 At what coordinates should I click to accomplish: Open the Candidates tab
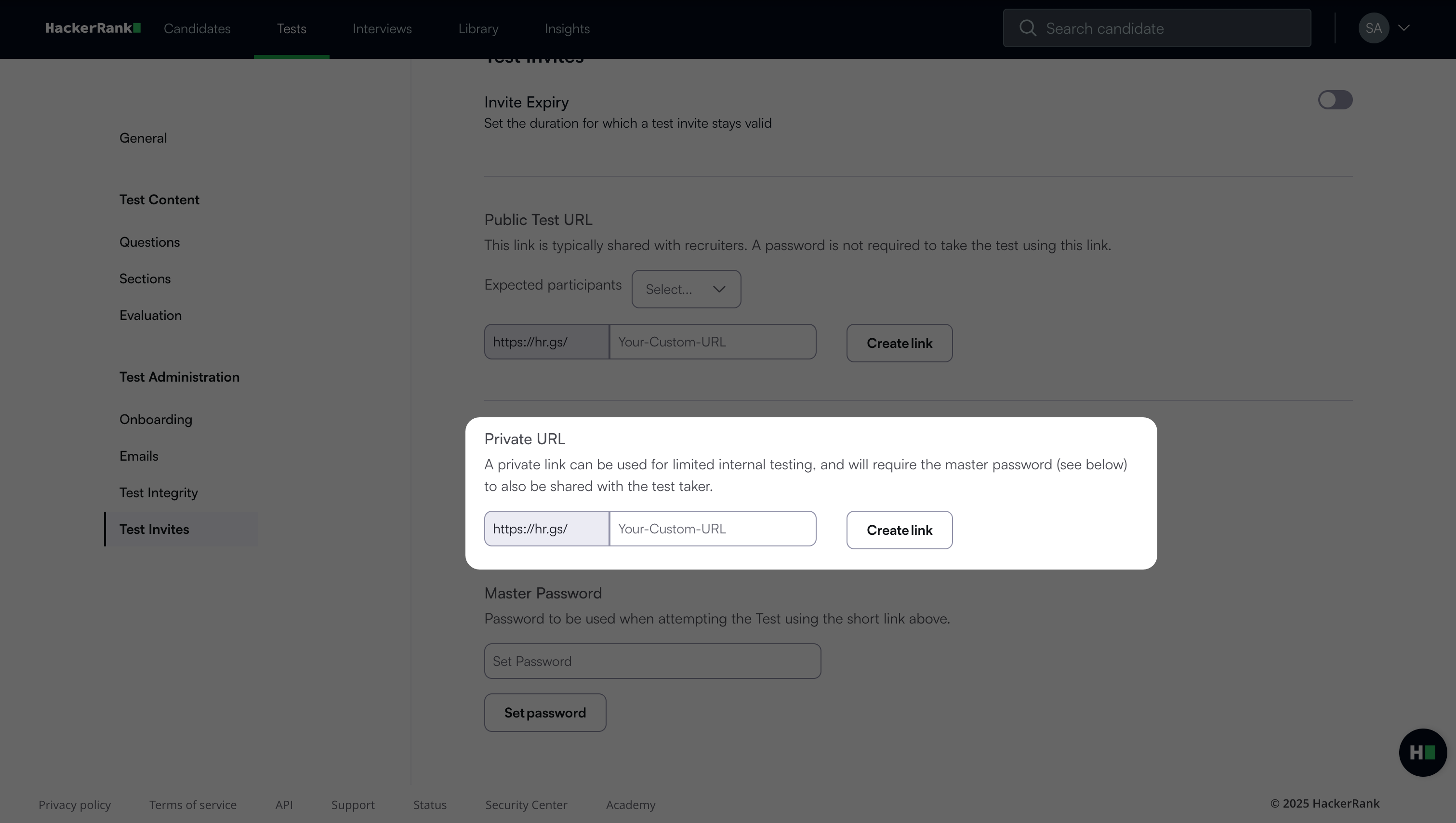pos(197,29)
